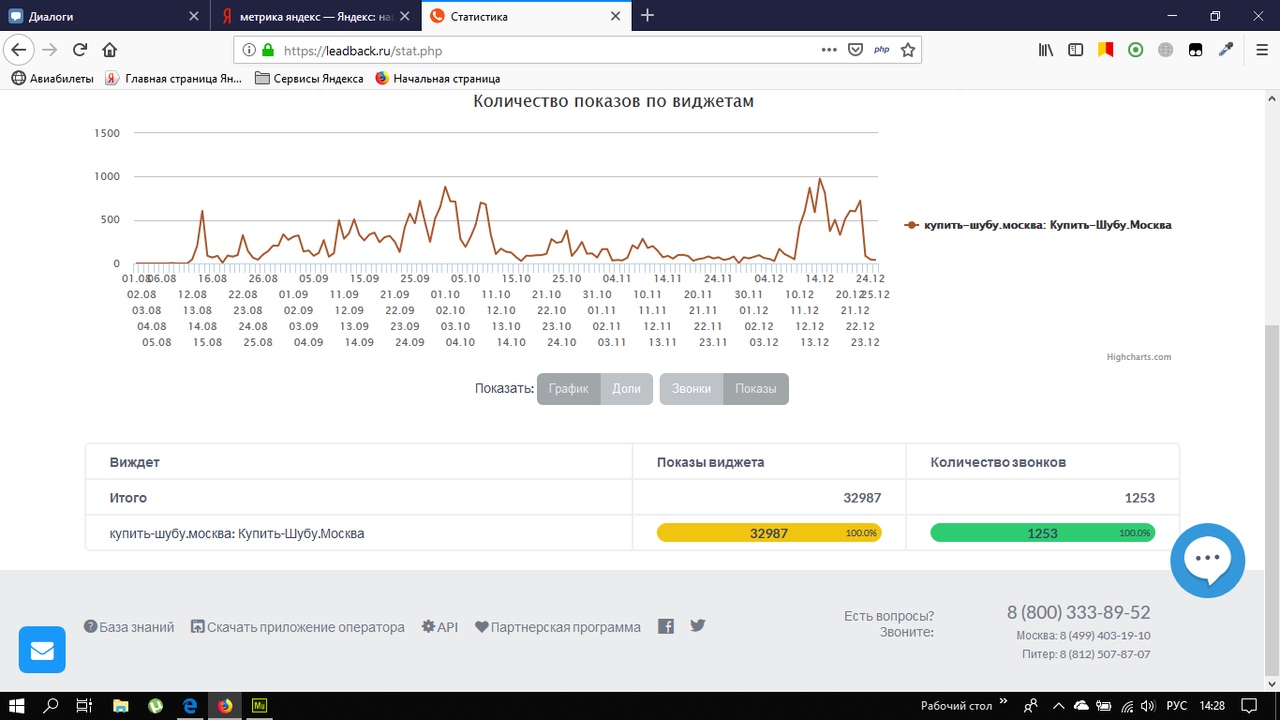Open File Explorer from taskbar
The image size is (1280, 720).
(x=120, y=705)
